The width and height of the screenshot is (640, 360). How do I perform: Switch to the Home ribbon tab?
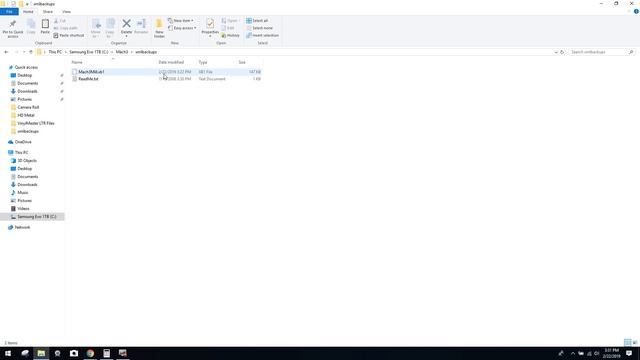pos(28,11)
